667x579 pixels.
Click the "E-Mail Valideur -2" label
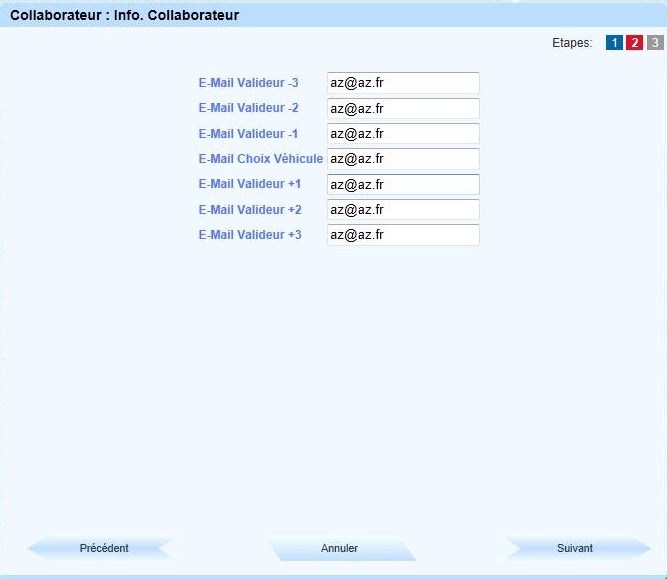pos(248,108)
